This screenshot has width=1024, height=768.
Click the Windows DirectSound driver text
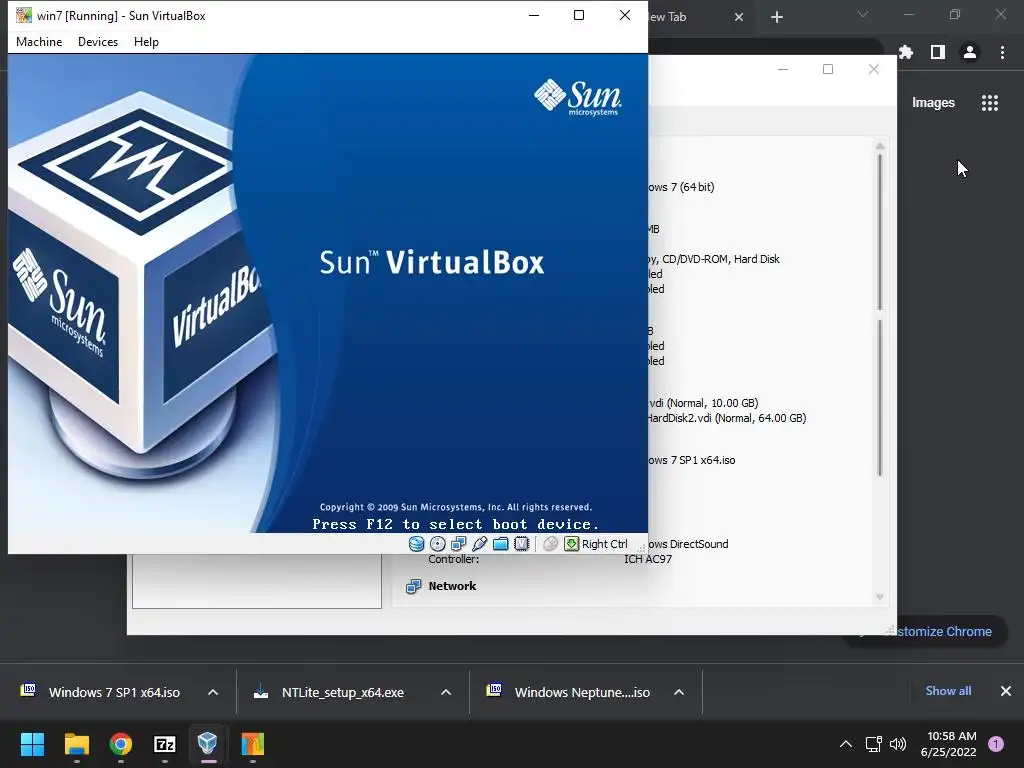[688, 544]
